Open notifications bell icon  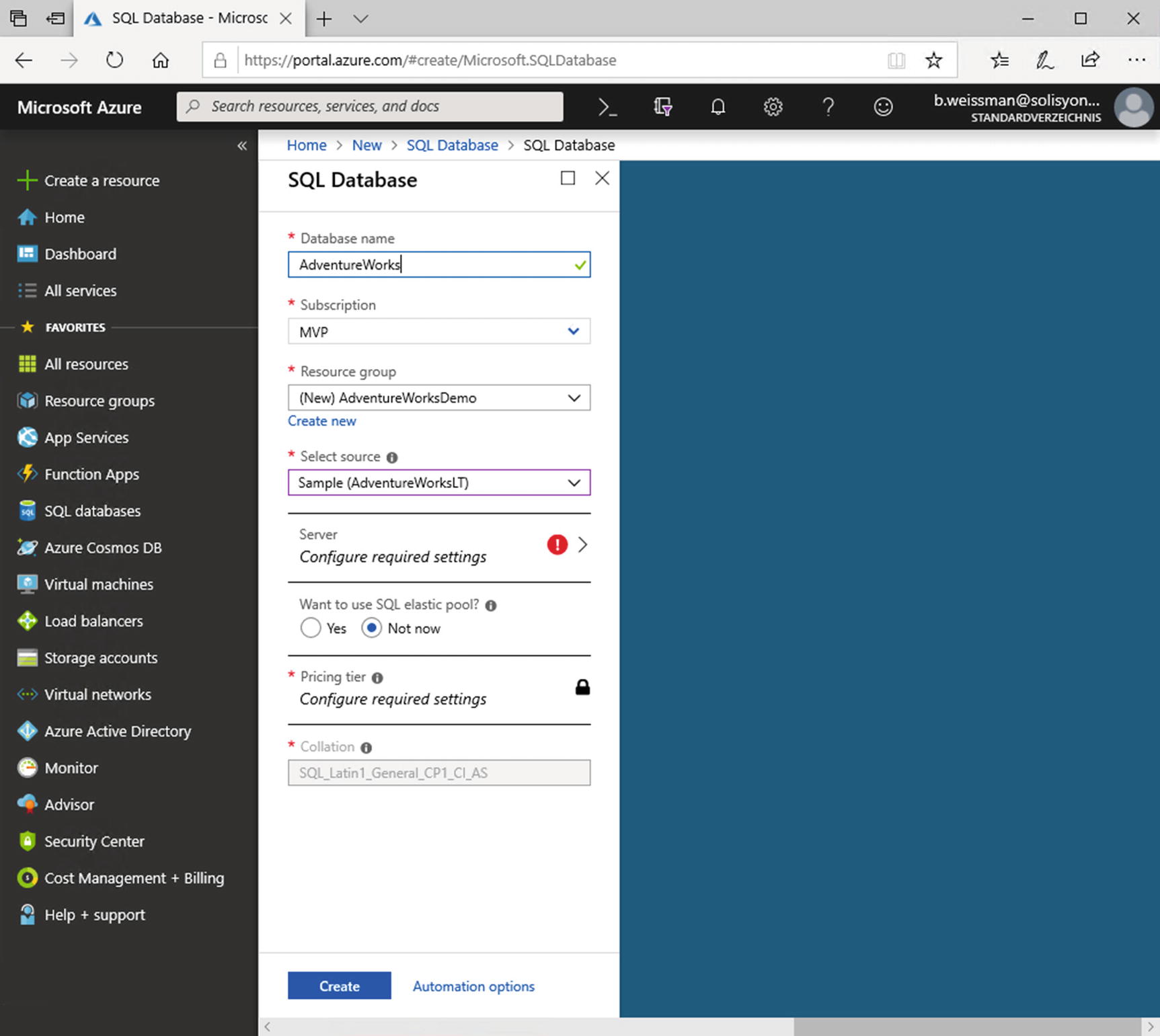[x=718, y=107]
